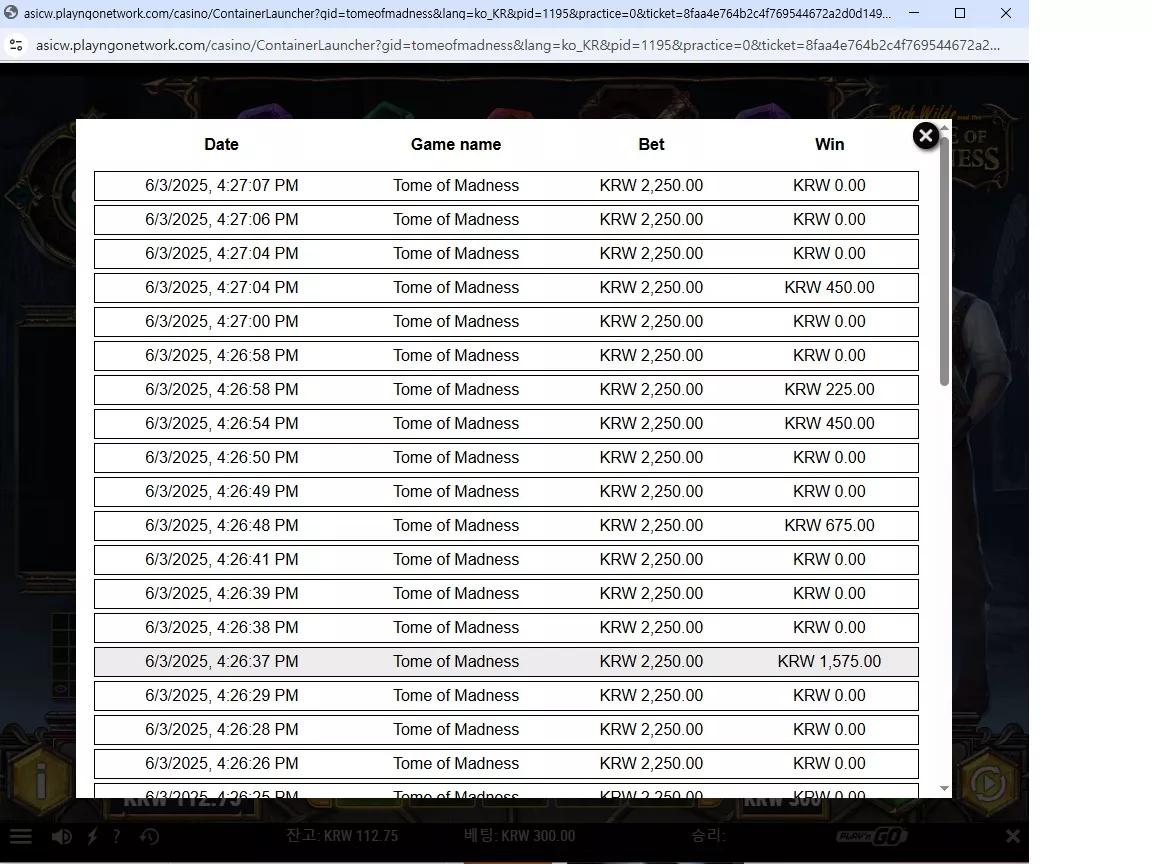Click the hexagonal info button
Viewport: 1152px width, 864px height.
click(x=41, y=780)
